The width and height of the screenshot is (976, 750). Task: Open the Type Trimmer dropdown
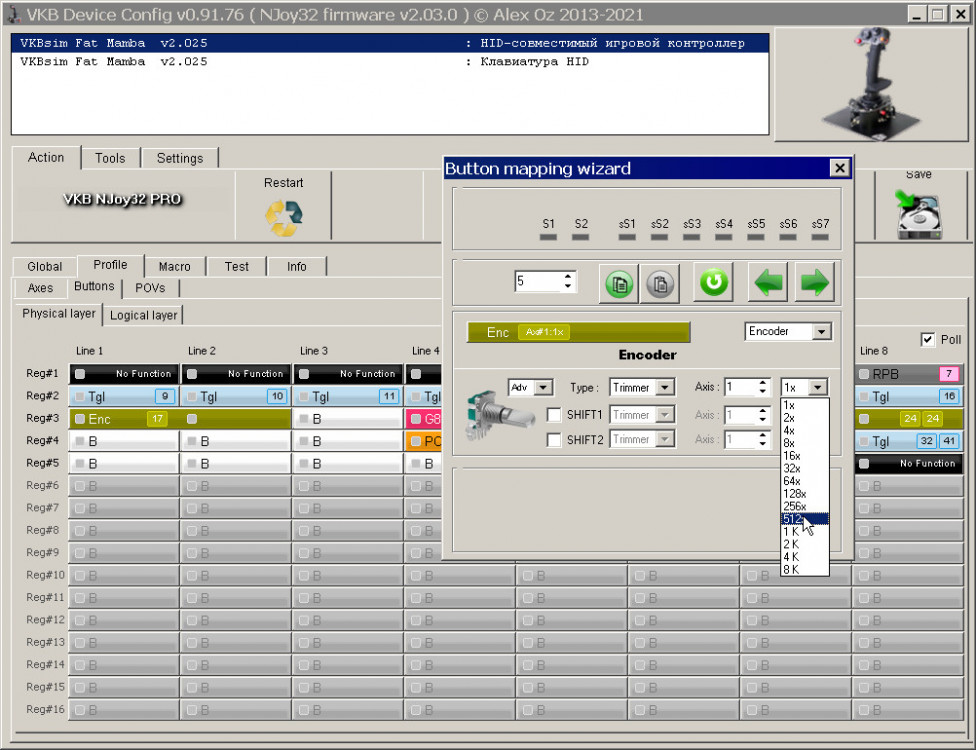coord(665,388)
